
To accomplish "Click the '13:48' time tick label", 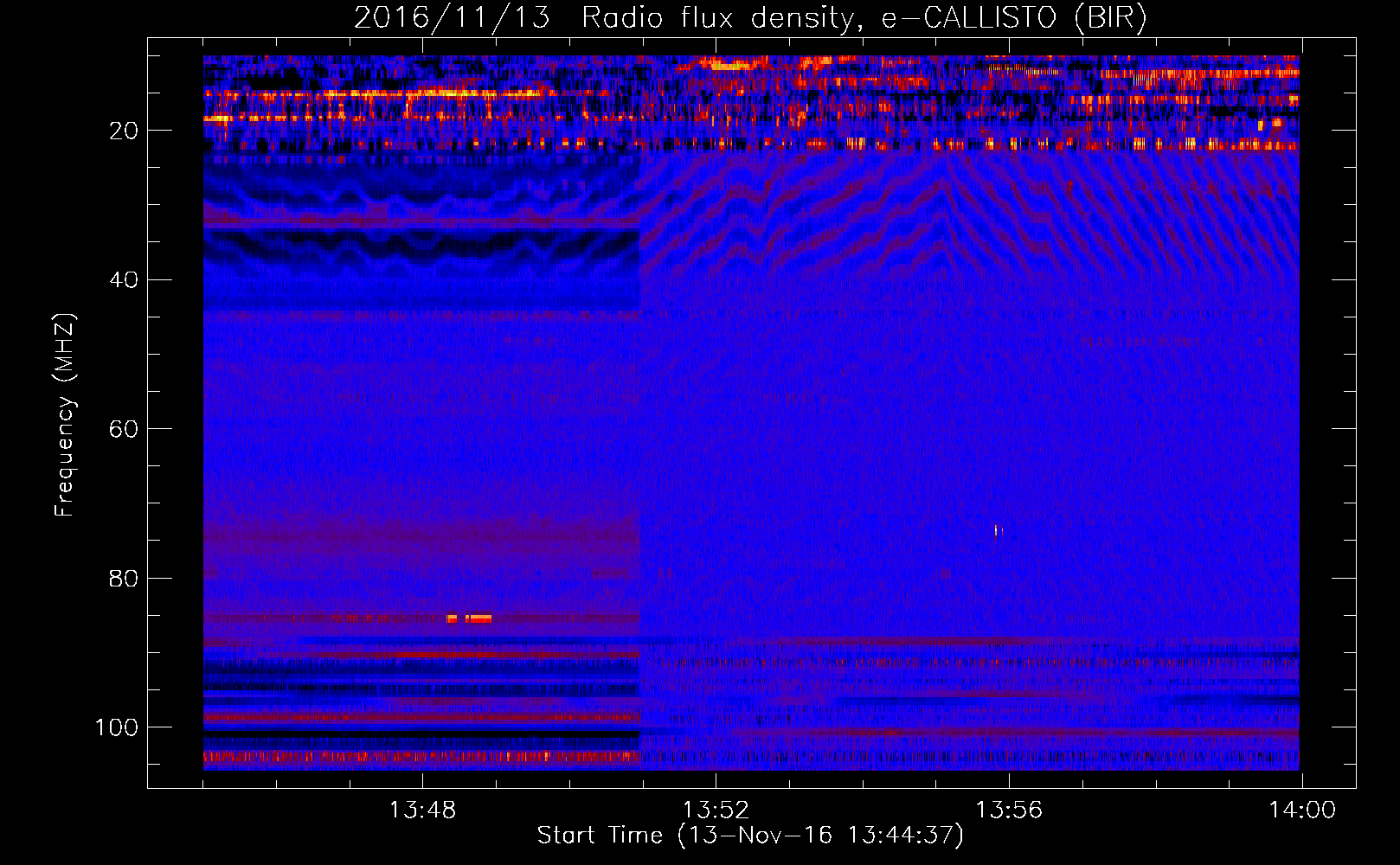I will [422, 811].
